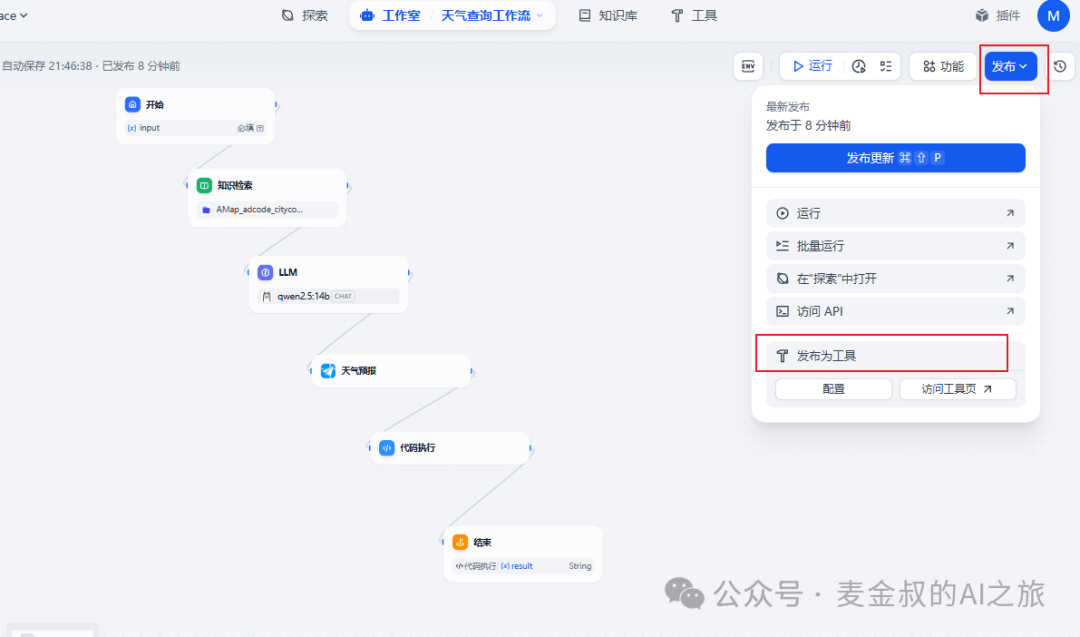Click the checklist icon beside the clock
Image resolution: width=1080 pixels, height=637 pixels.
(884, 65)
